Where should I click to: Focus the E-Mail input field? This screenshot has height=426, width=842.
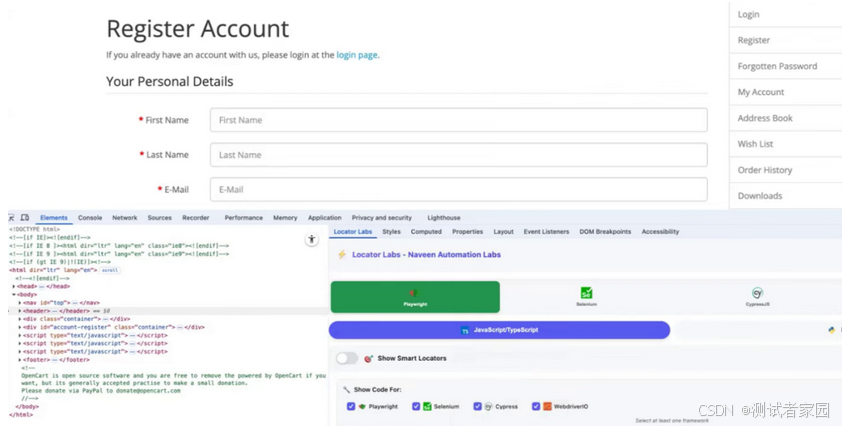[459, 190]
